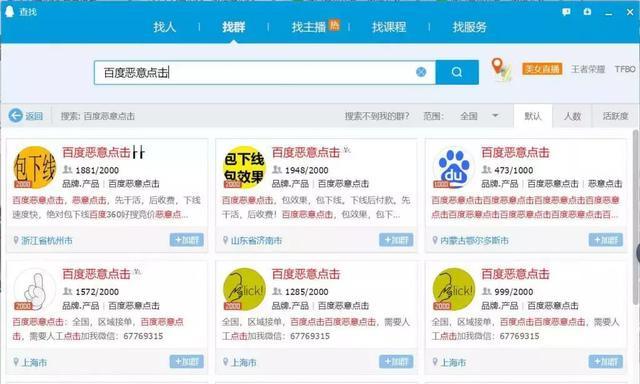Click the 山东省济南市 location text

click(x=256, y=241)
